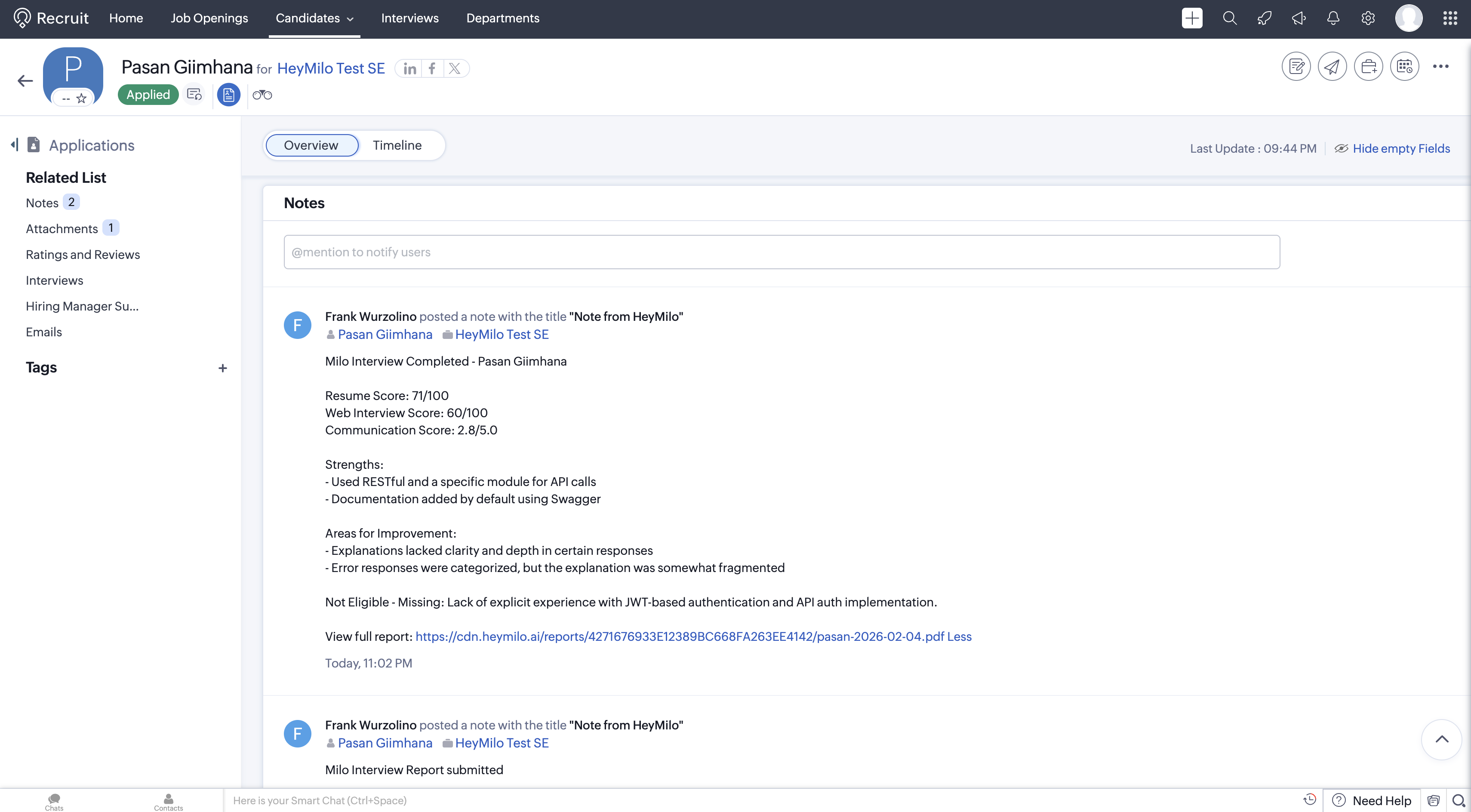Screen dimensions: 1471x812
Task: Toggle Hide empty Fields
Action: [x=1400, y=148]
